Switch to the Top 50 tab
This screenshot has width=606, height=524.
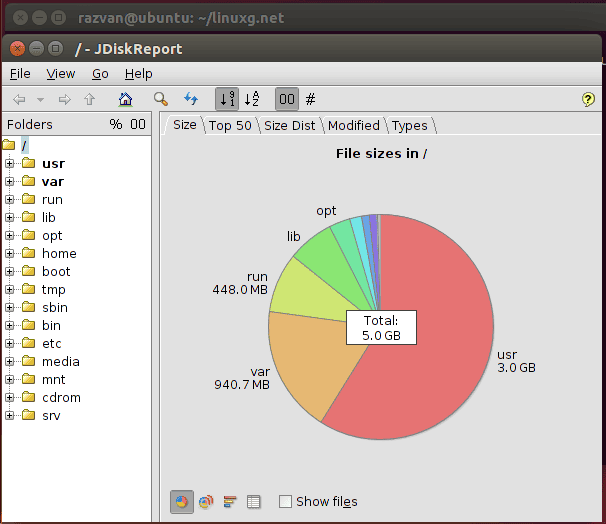click(x=230, y=126)
